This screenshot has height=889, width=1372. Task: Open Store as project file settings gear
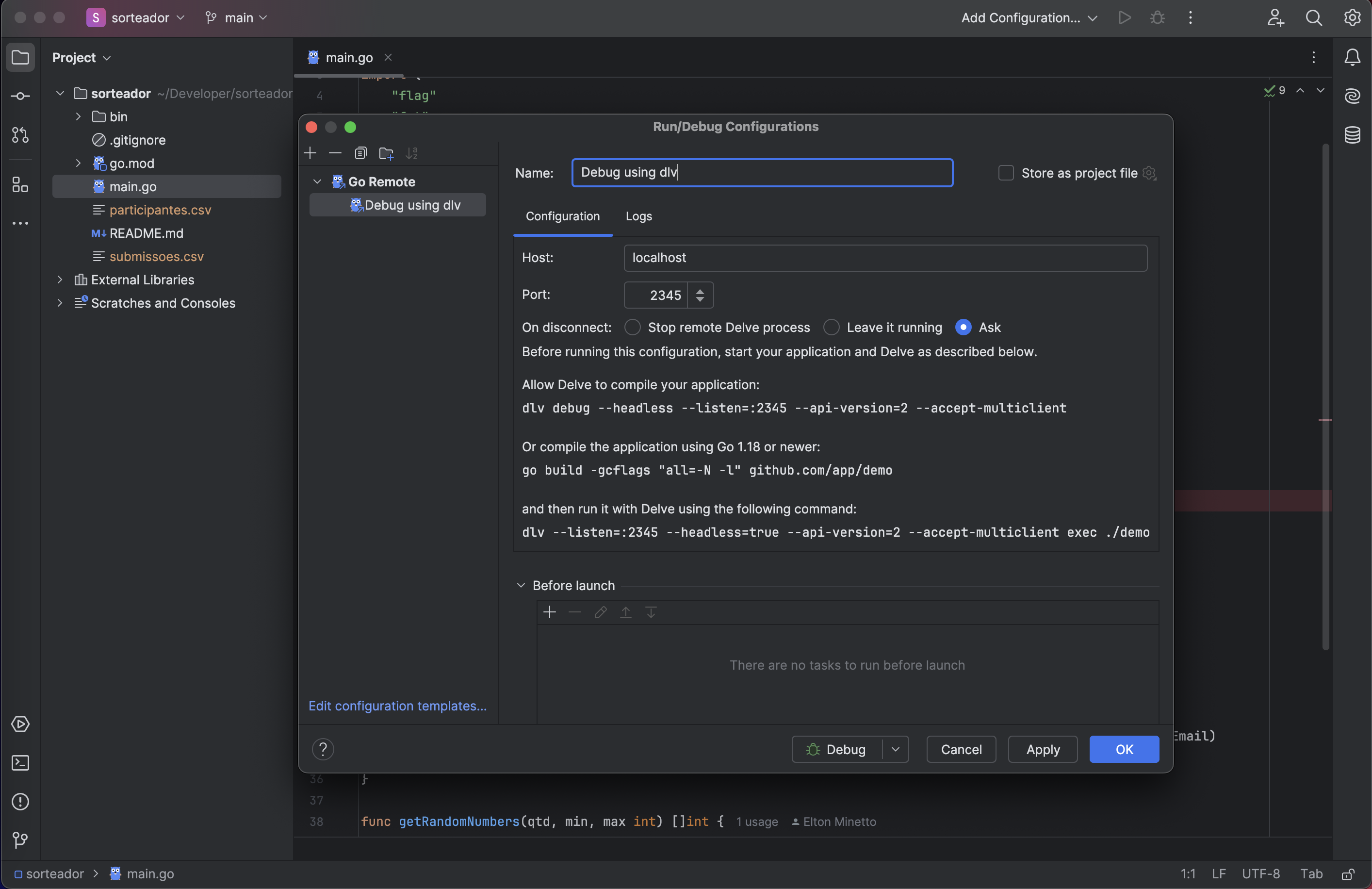[x=1148, y=173]
